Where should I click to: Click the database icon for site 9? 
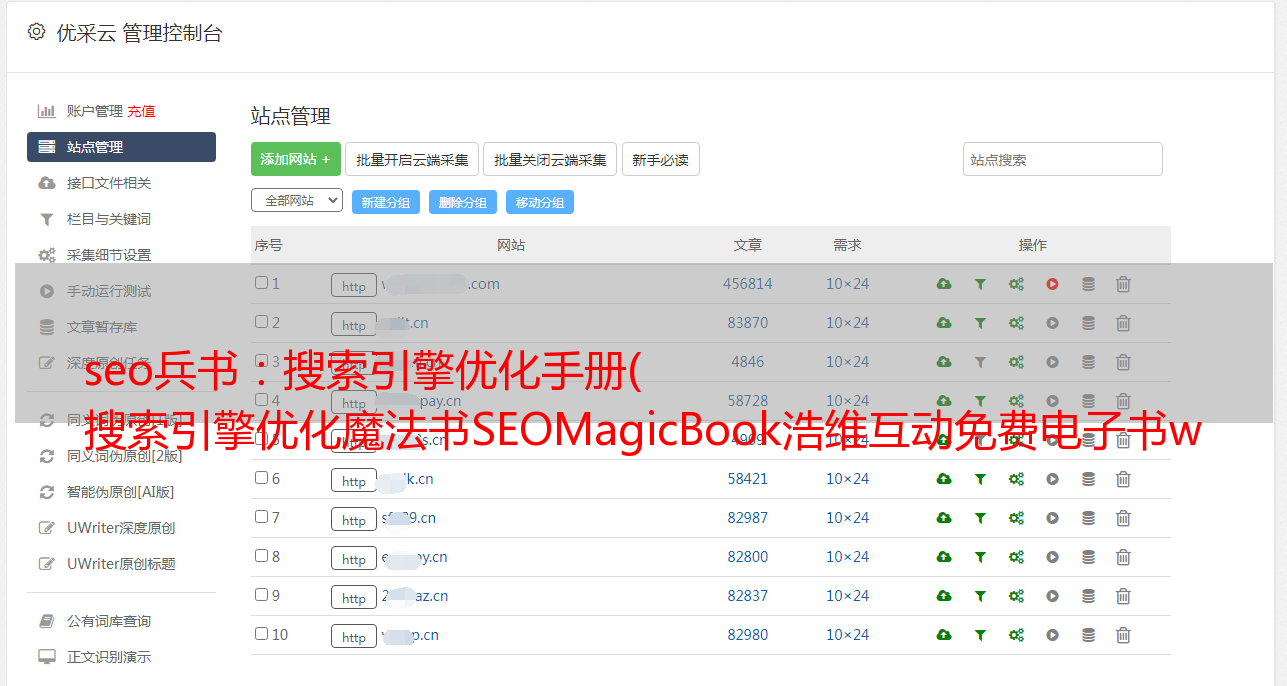tap(1088, 596)
